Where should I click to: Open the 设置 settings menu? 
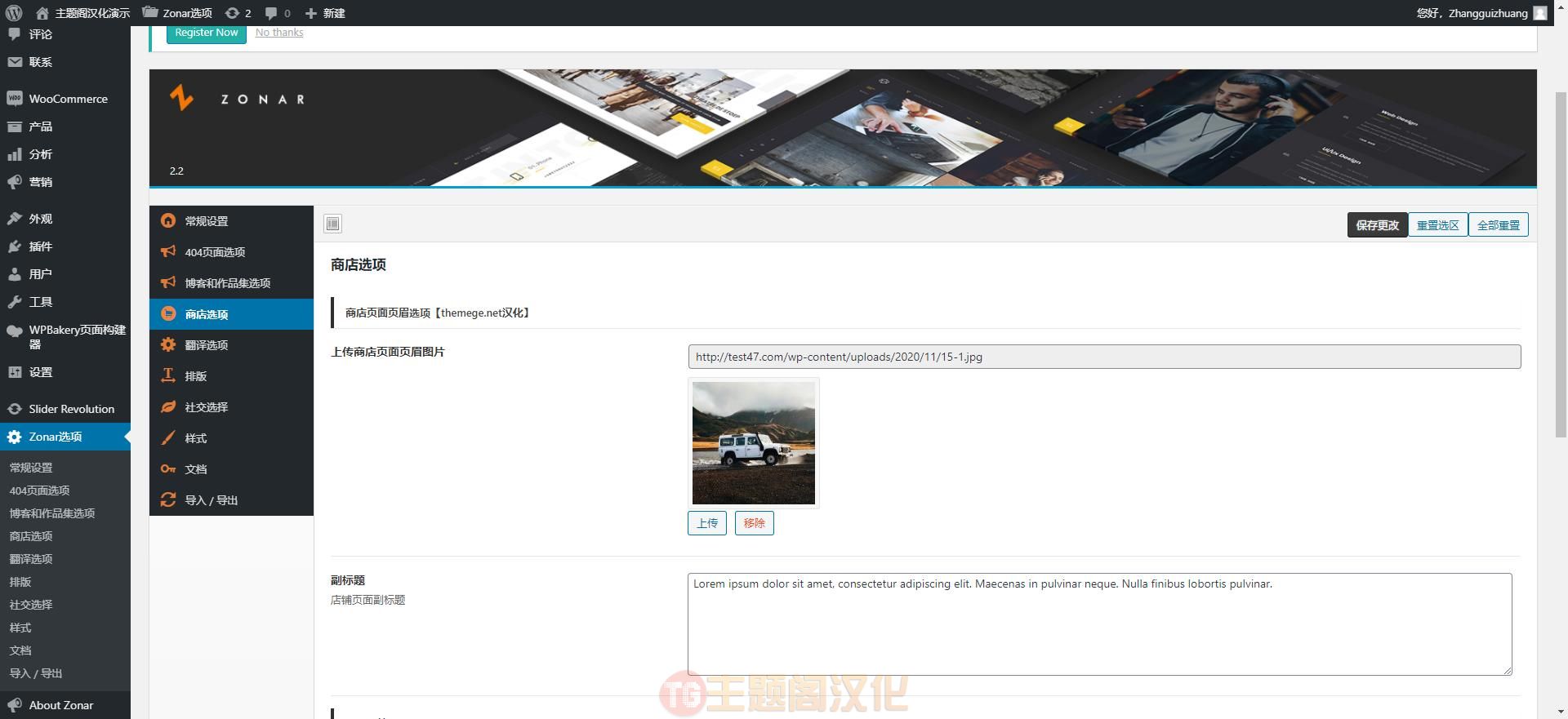(x=65, y=372)
